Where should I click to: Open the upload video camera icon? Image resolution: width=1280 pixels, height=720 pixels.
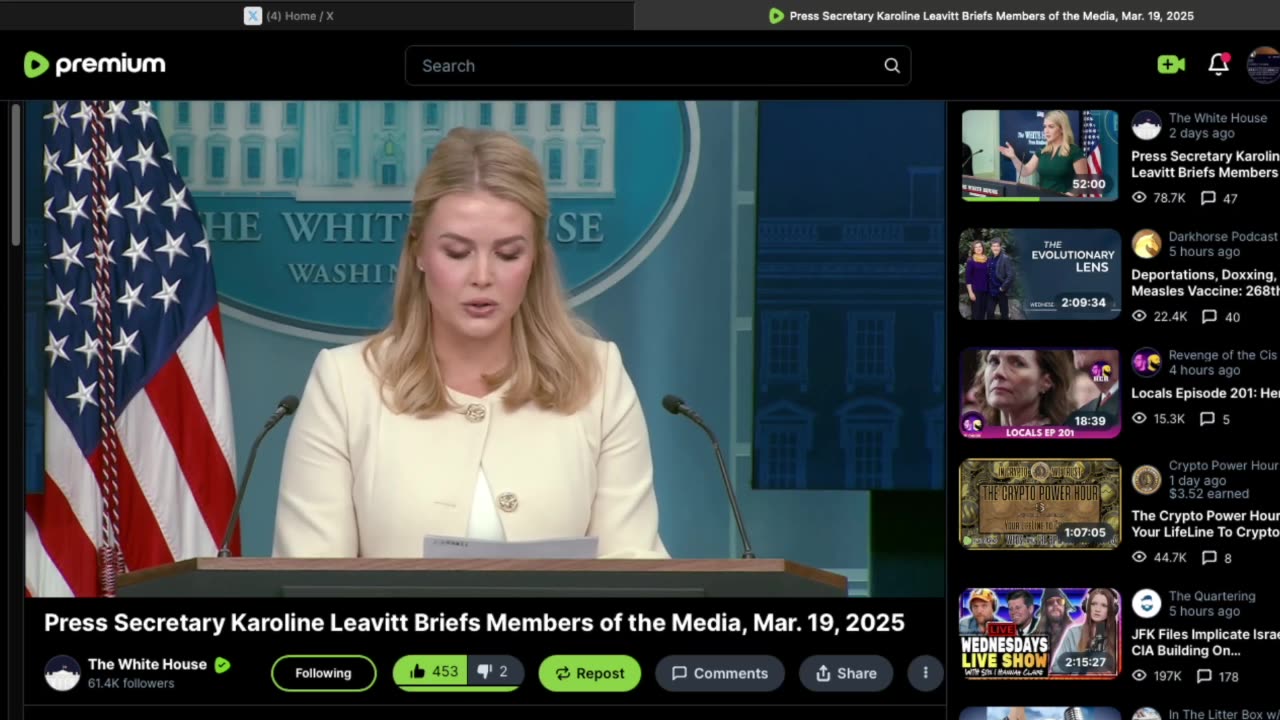pyautogui.click(x=1171, y=65)
